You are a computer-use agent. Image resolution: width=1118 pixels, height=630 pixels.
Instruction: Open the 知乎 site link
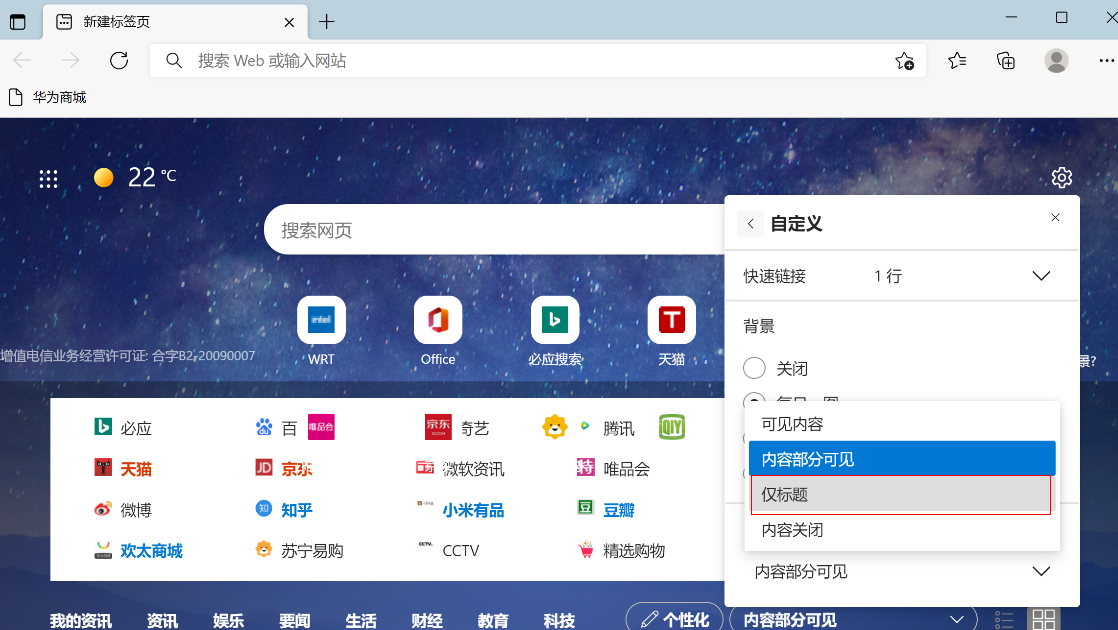click(x=296, y=510)
